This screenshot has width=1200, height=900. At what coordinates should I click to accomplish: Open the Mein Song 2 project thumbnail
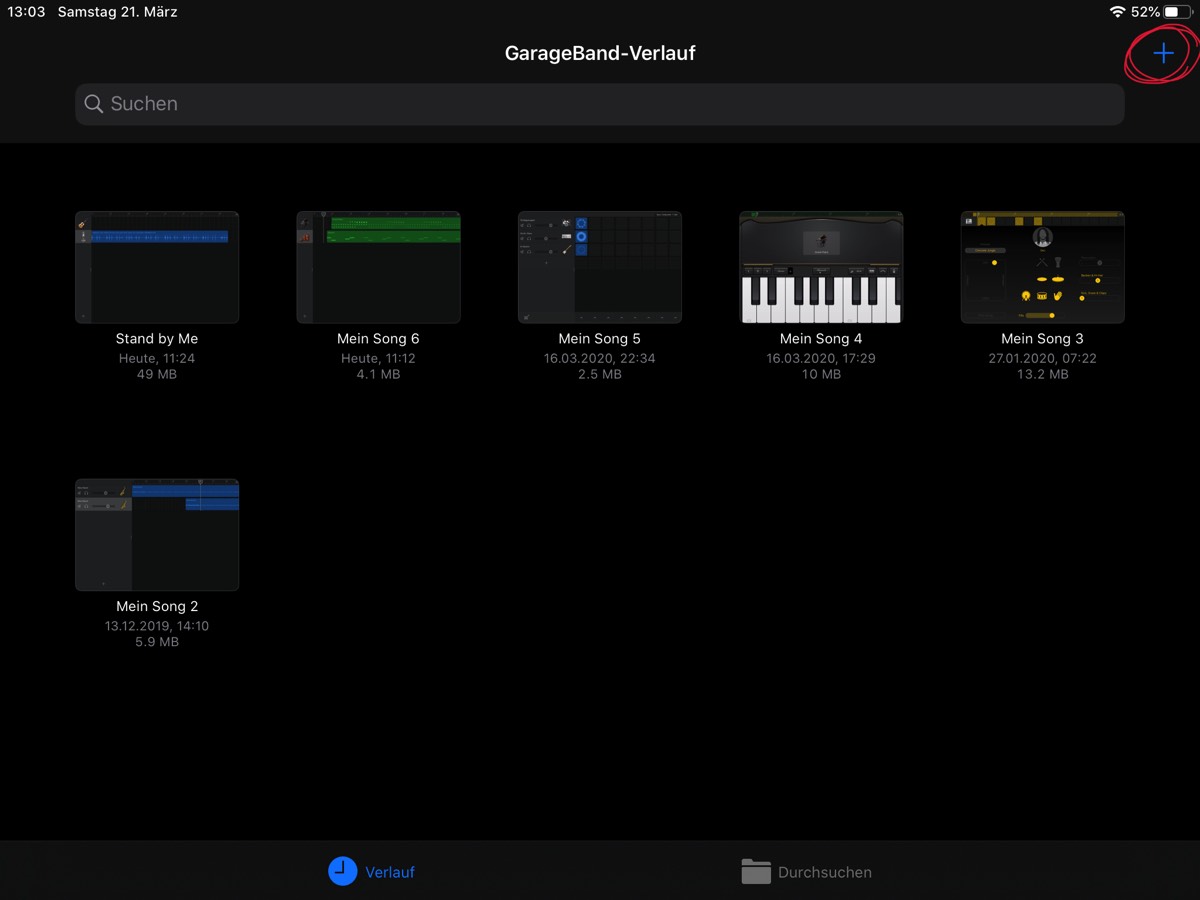tap(157, 535)
